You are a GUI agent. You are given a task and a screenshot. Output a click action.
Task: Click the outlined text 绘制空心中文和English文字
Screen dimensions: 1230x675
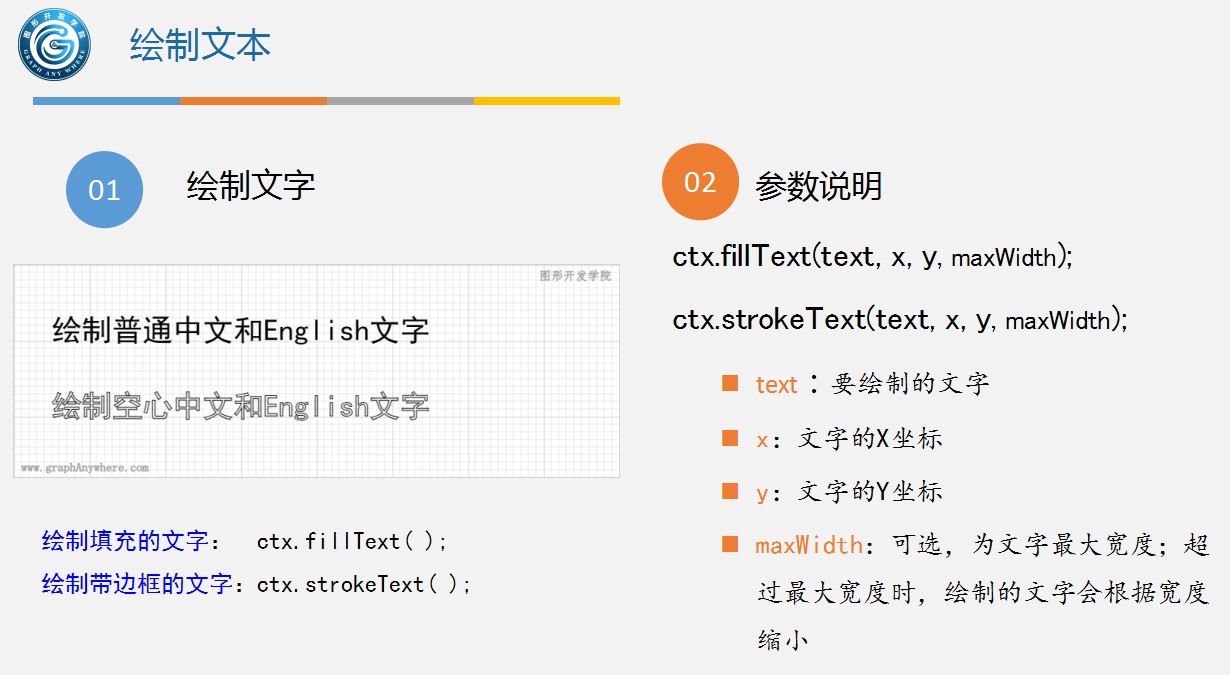241,406
